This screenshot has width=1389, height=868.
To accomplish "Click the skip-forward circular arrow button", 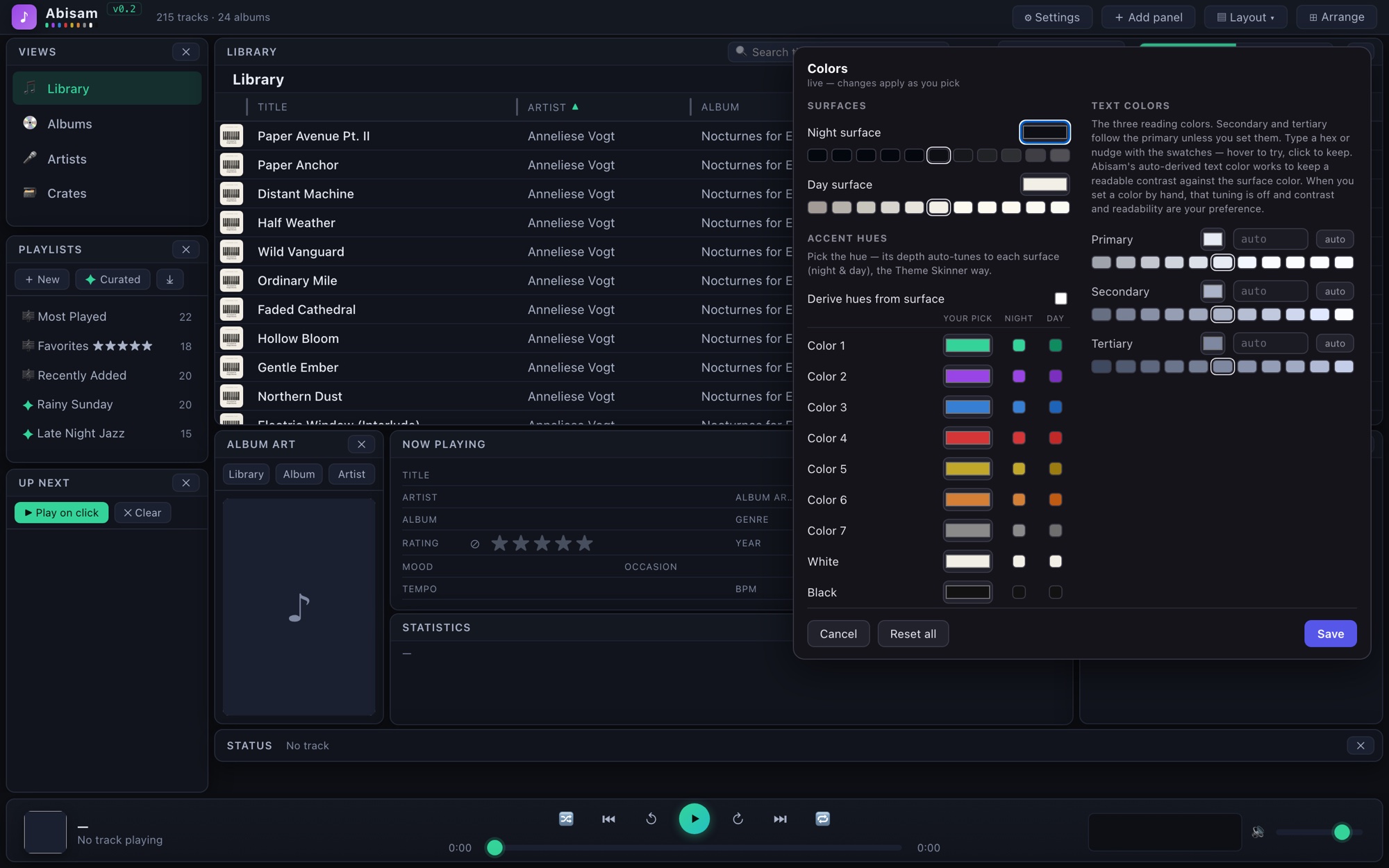I will coord(738,819).
